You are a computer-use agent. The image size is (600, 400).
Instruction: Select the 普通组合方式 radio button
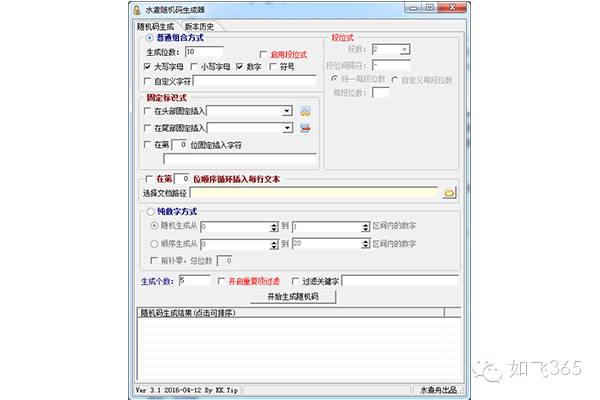[149, 38]
